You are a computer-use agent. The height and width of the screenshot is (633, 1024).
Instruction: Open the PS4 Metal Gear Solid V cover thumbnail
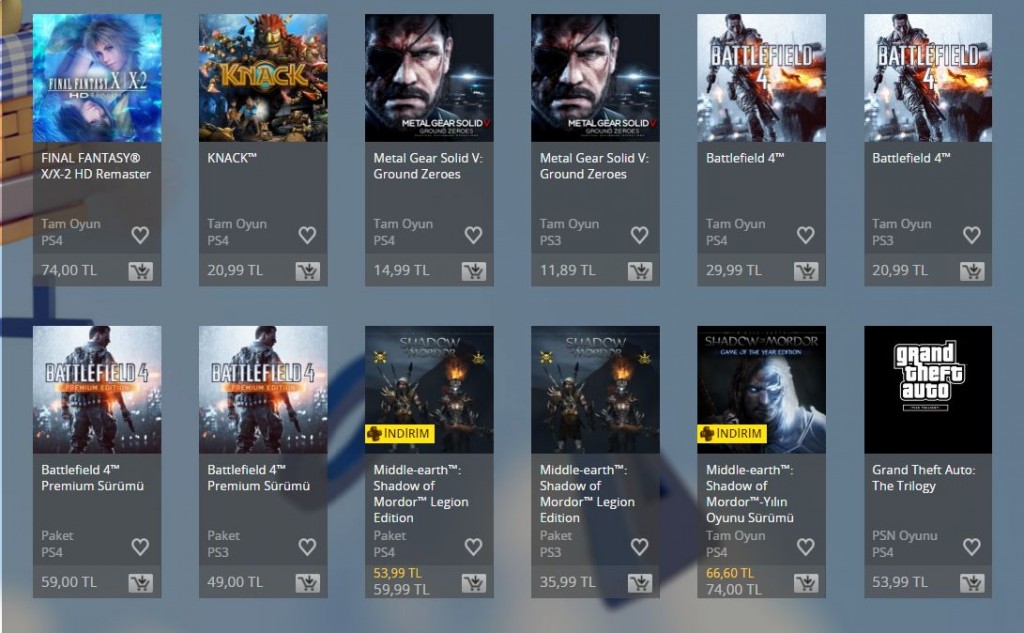point(429,78)
